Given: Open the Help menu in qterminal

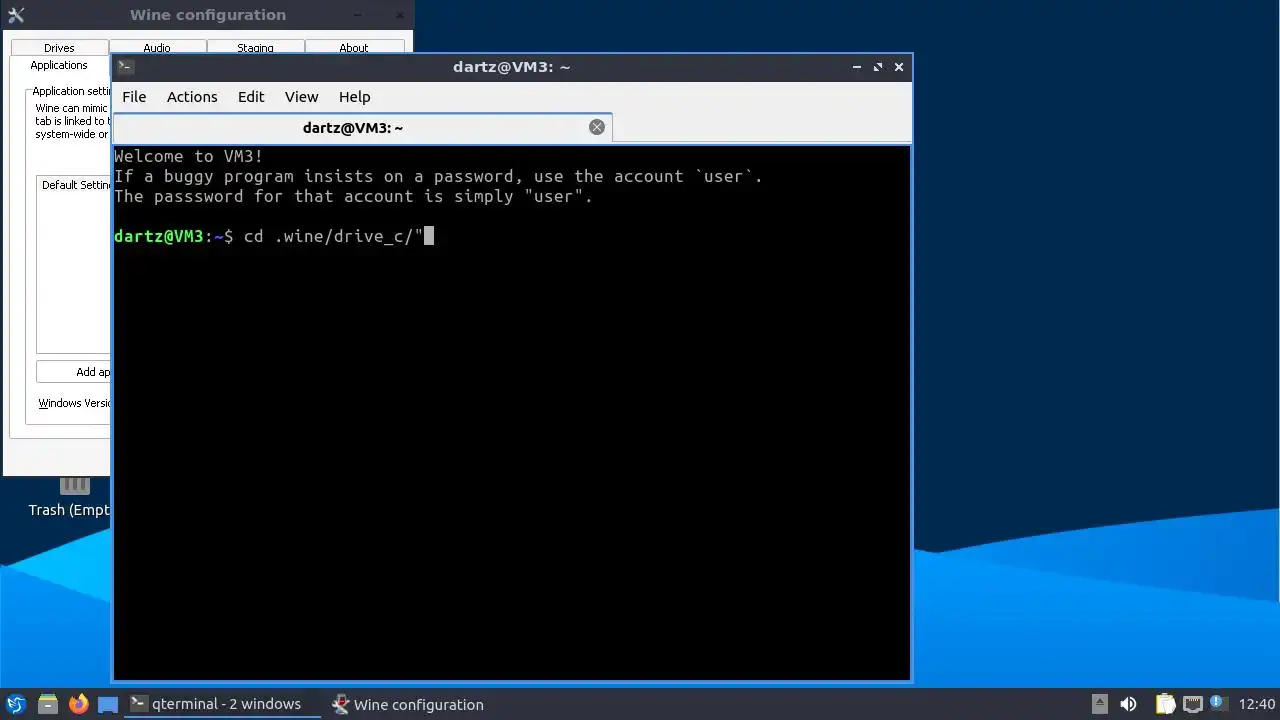Looking at the screenshot, I should click(355, 97).
